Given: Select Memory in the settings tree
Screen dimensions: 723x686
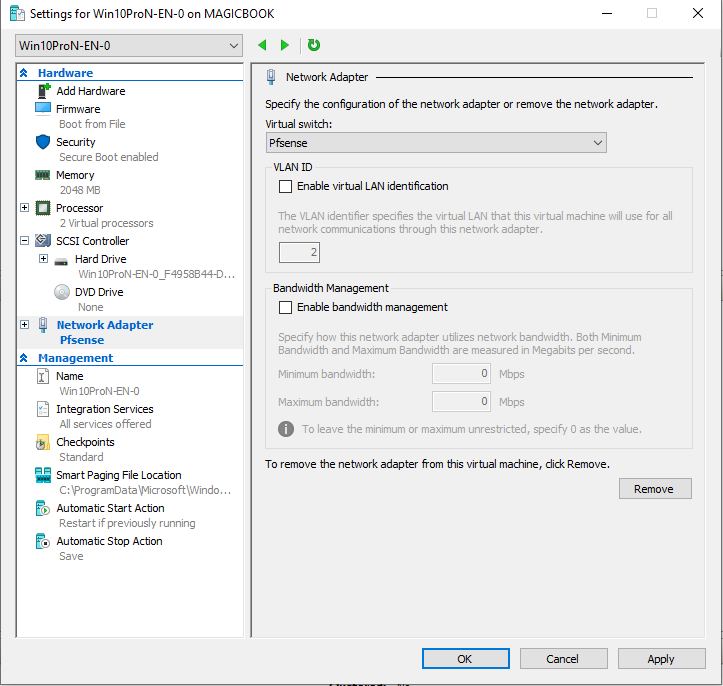Looking at the screenshot, I should pyautogui.click(x=75, y=175).
